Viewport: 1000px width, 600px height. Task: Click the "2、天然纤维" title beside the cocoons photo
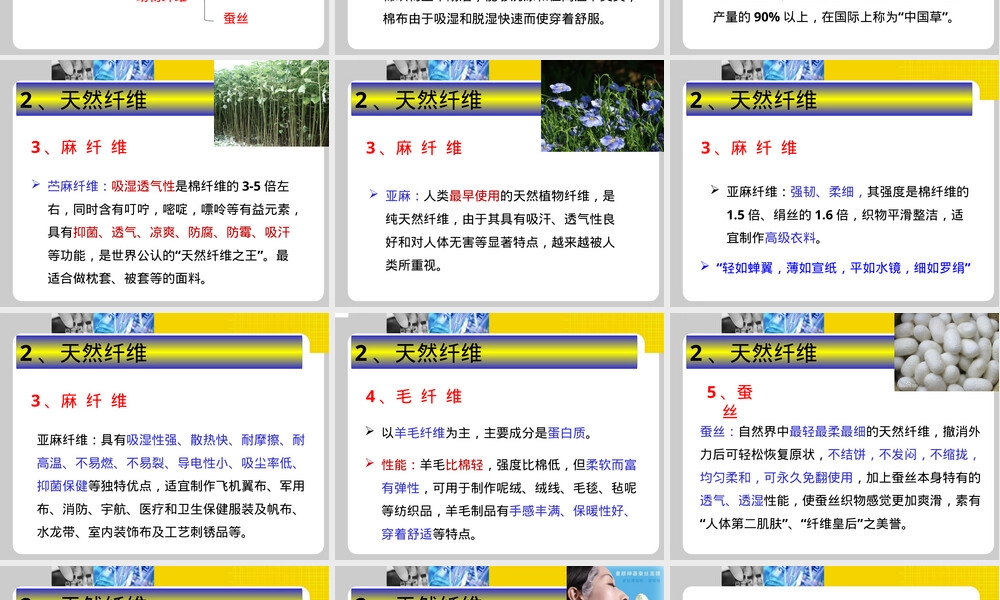[x=753, y=353]
